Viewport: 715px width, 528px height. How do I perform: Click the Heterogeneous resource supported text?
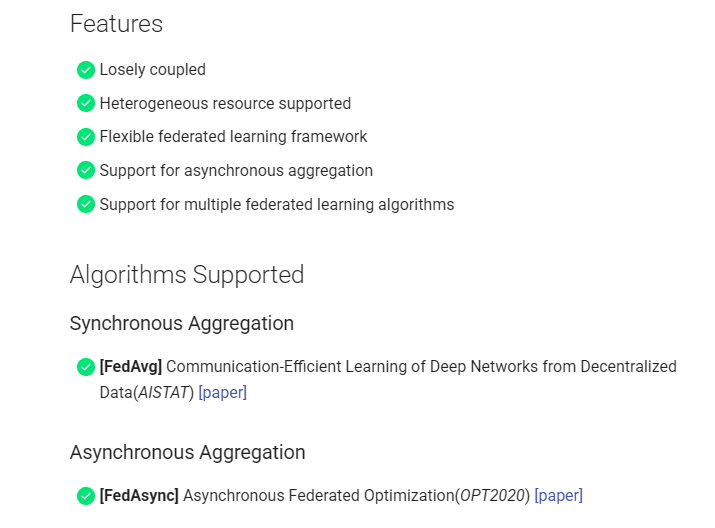coord(225,103)
